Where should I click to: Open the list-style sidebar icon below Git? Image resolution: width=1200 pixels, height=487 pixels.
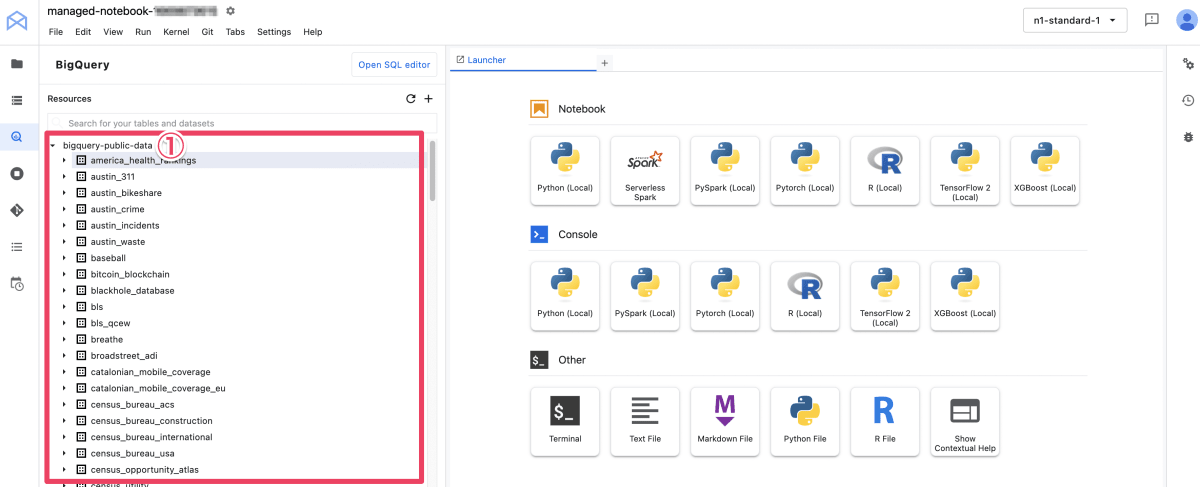(x=17, y=247)
